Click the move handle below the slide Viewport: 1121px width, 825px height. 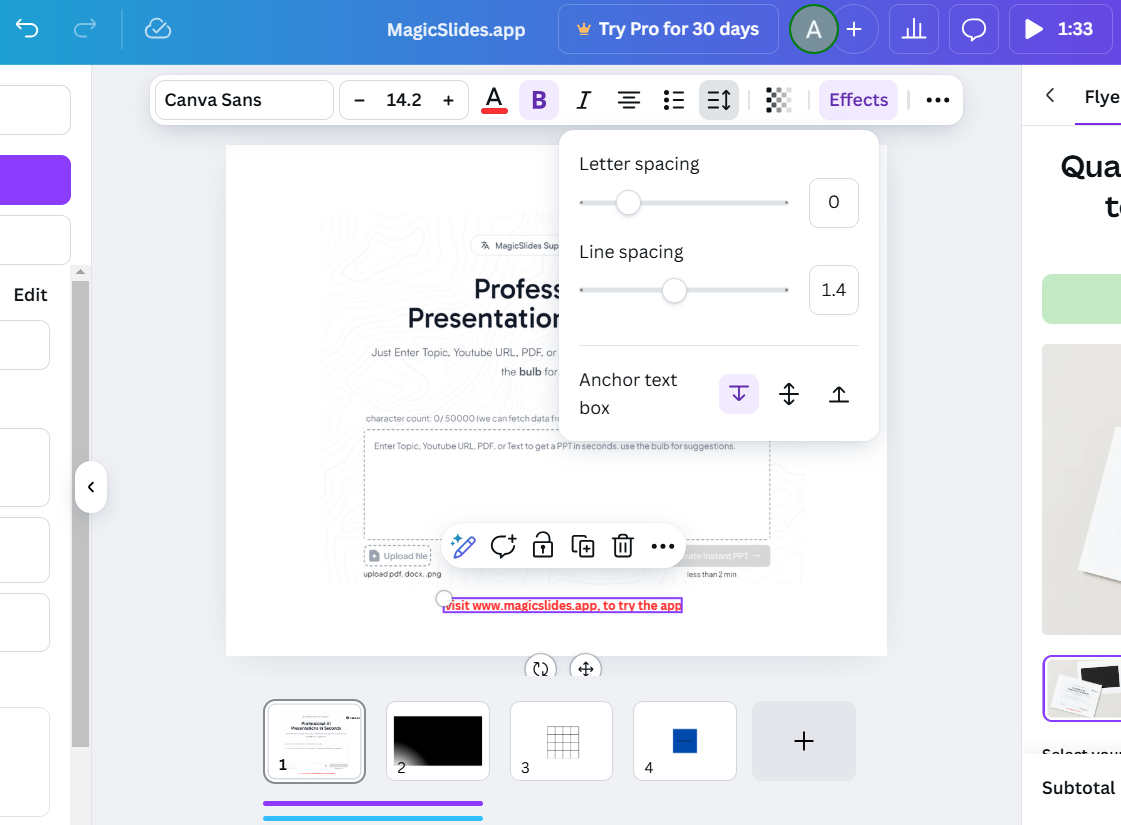(x=586, y=668)
